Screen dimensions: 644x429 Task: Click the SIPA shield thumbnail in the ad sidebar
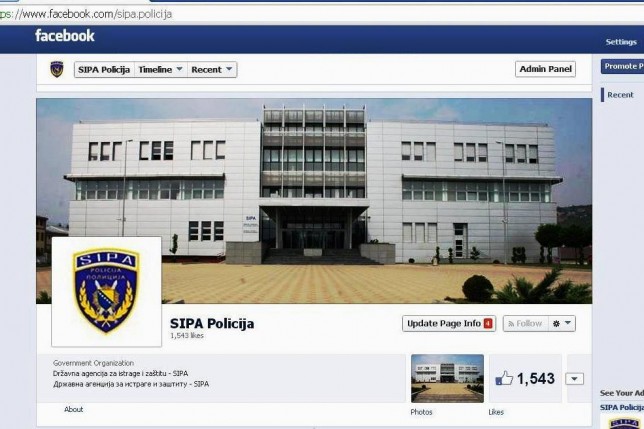click(x=624, y=422)
